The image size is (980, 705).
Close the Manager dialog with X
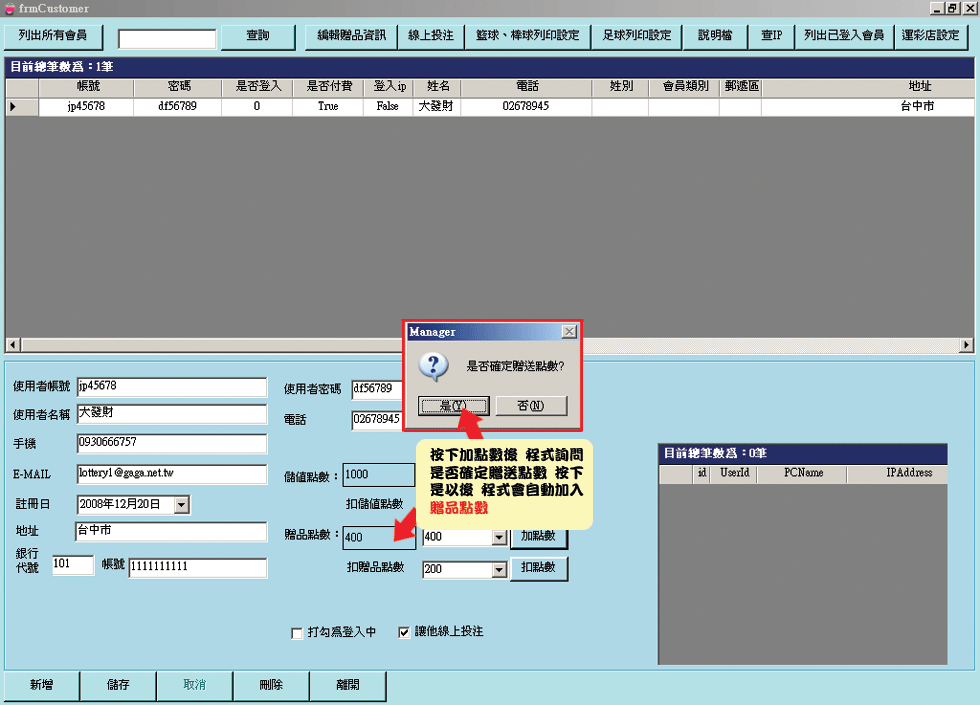tap(568, 331)
